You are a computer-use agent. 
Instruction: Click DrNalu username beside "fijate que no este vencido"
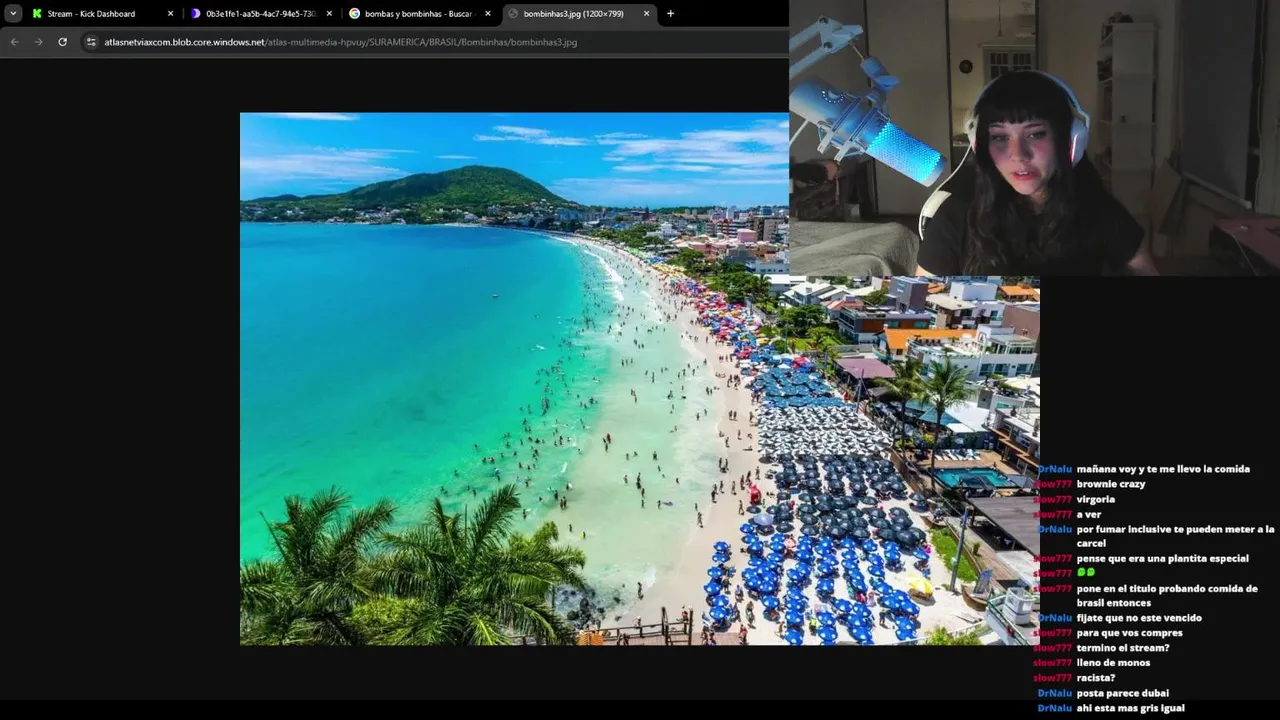1055,618
